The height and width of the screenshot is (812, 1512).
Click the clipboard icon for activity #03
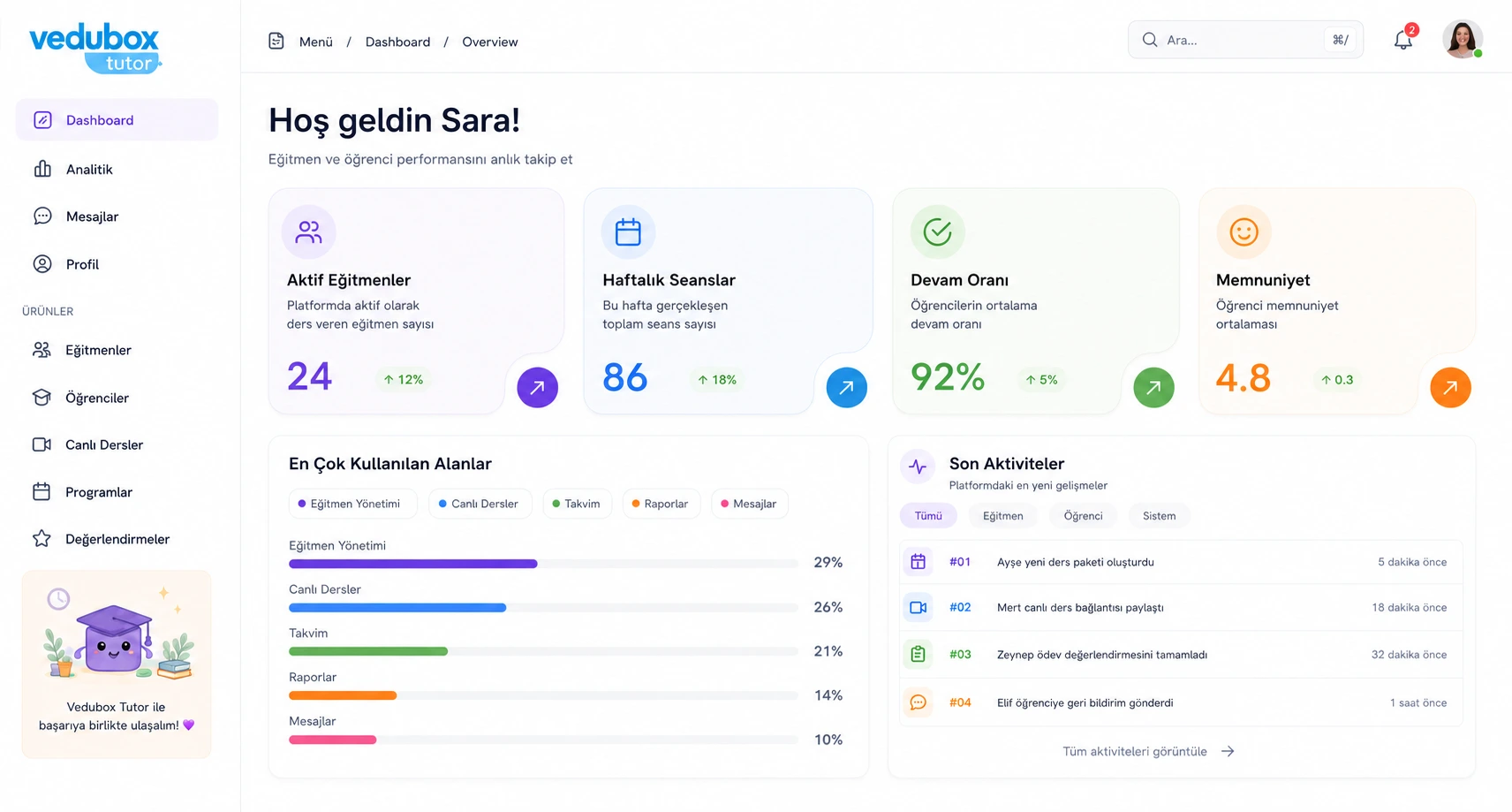tap(919, 655)
